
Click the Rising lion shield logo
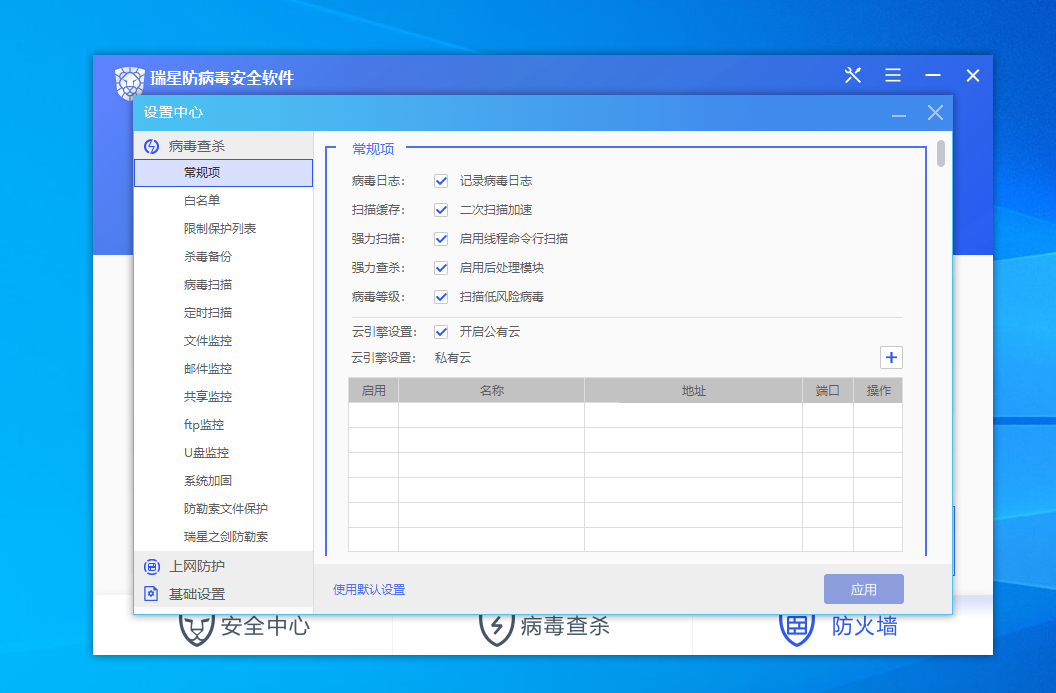coord(129,84)
